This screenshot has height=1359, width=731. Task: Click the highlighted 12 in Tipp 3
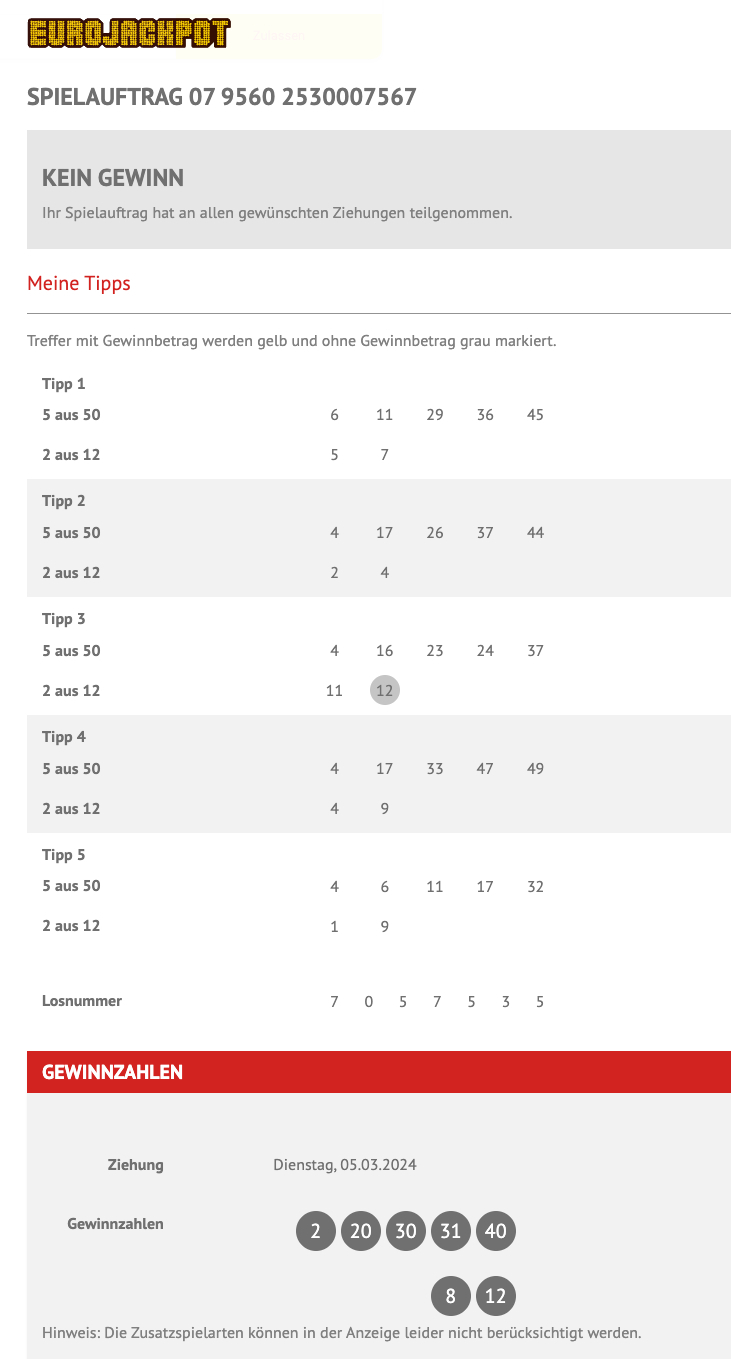[x=385, y=691]
